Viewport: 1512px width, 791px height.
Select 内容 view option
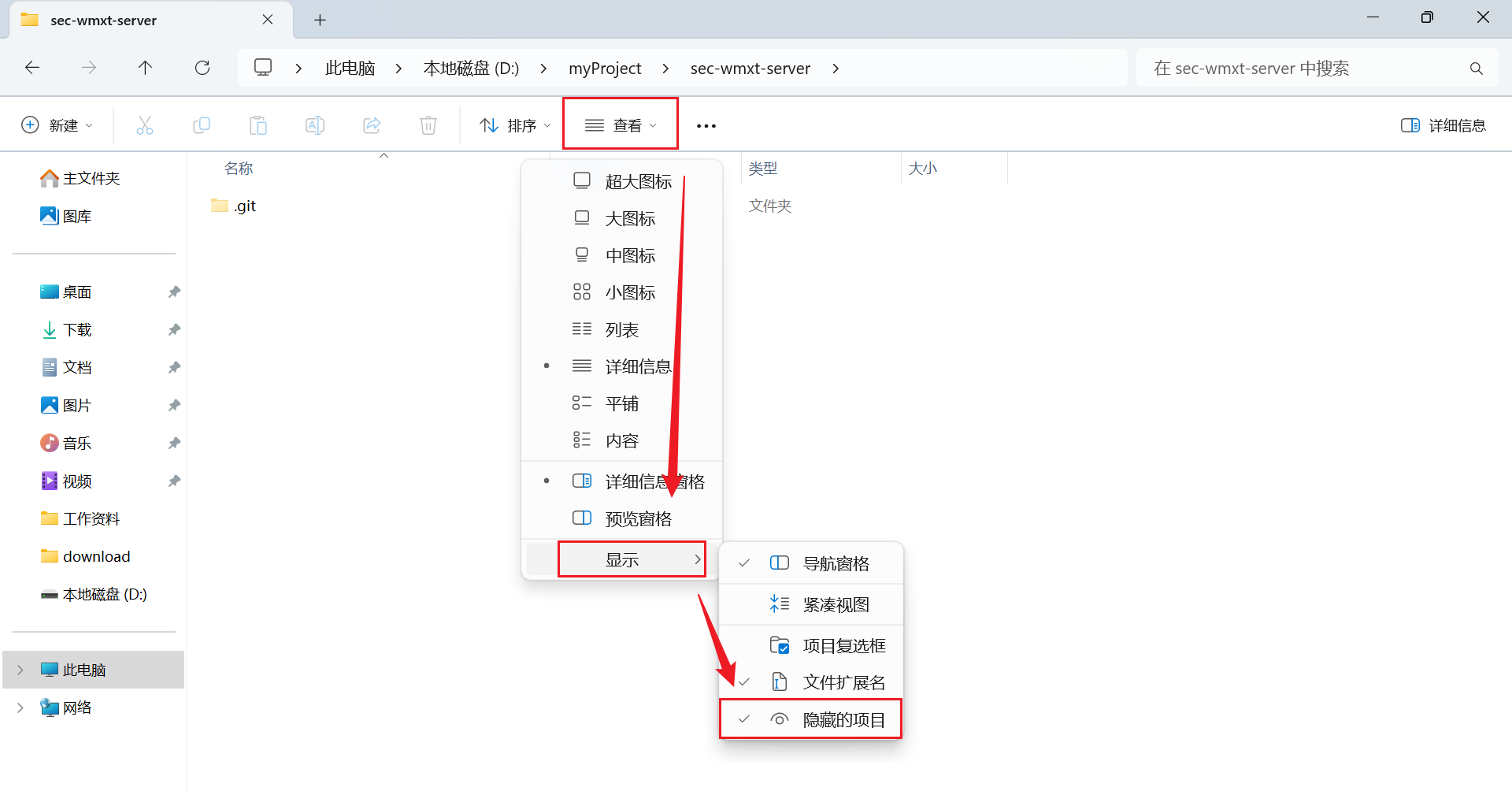point(622,440)
